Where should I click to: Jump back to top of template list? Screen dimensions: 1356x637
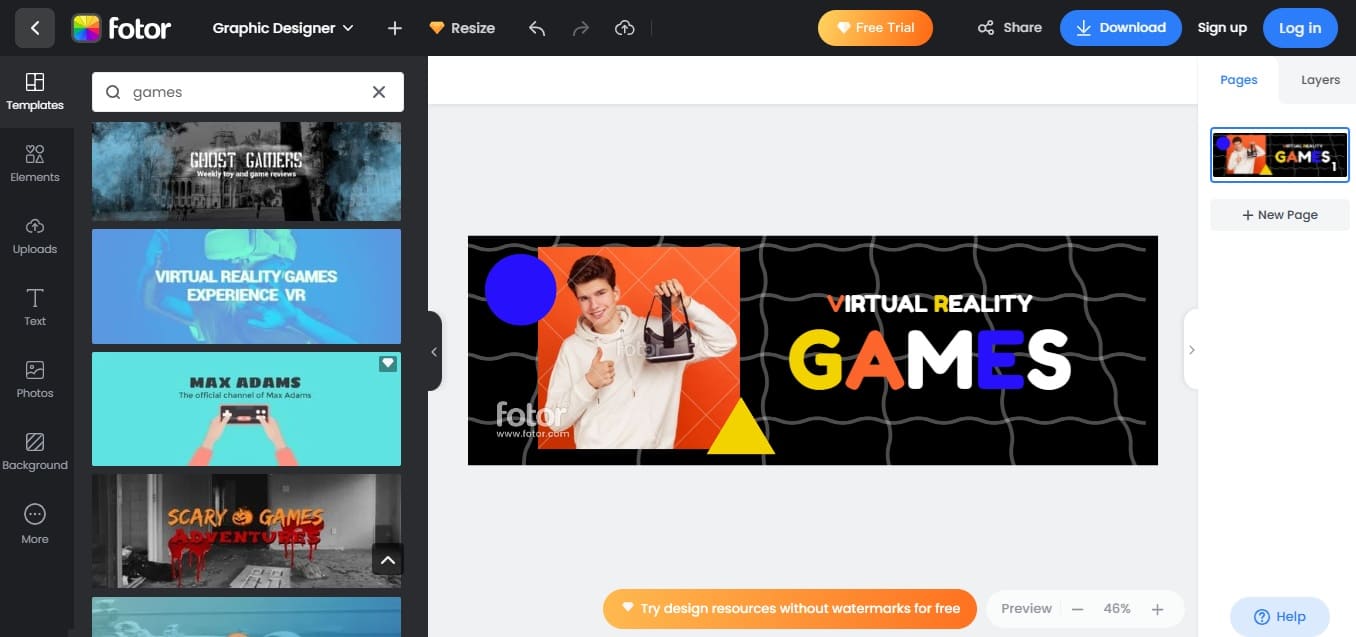pos(388,560)
